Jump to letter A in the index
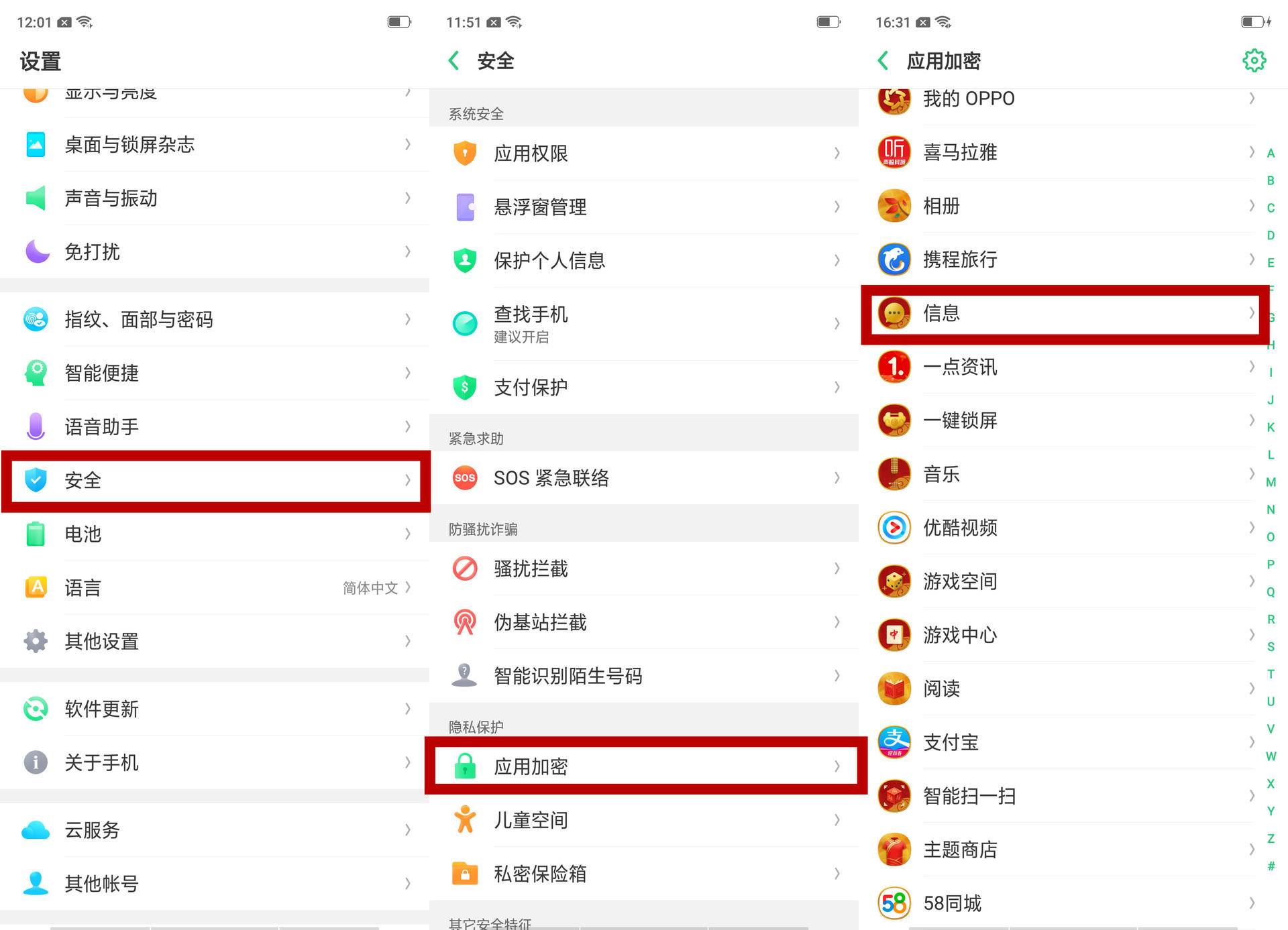 click(x=1271, y=154)
